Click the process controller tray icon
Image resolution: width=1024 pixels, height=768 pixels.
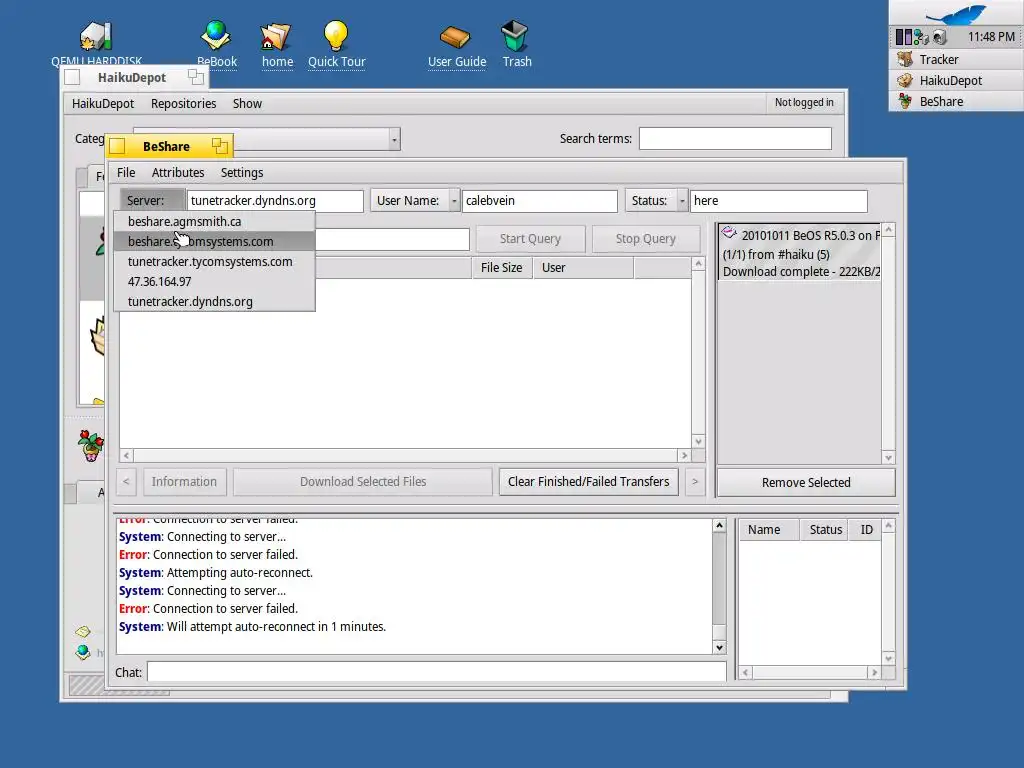(903, 37)
